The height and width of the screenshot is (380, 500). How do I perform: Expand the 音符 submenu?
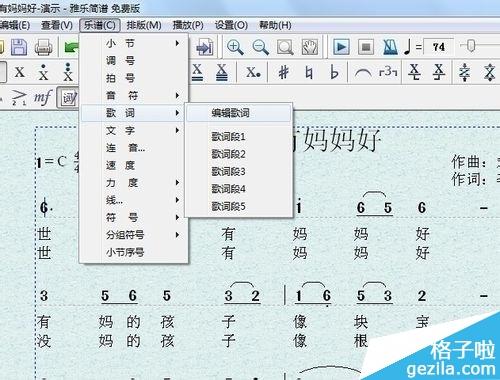click(133, 96)
